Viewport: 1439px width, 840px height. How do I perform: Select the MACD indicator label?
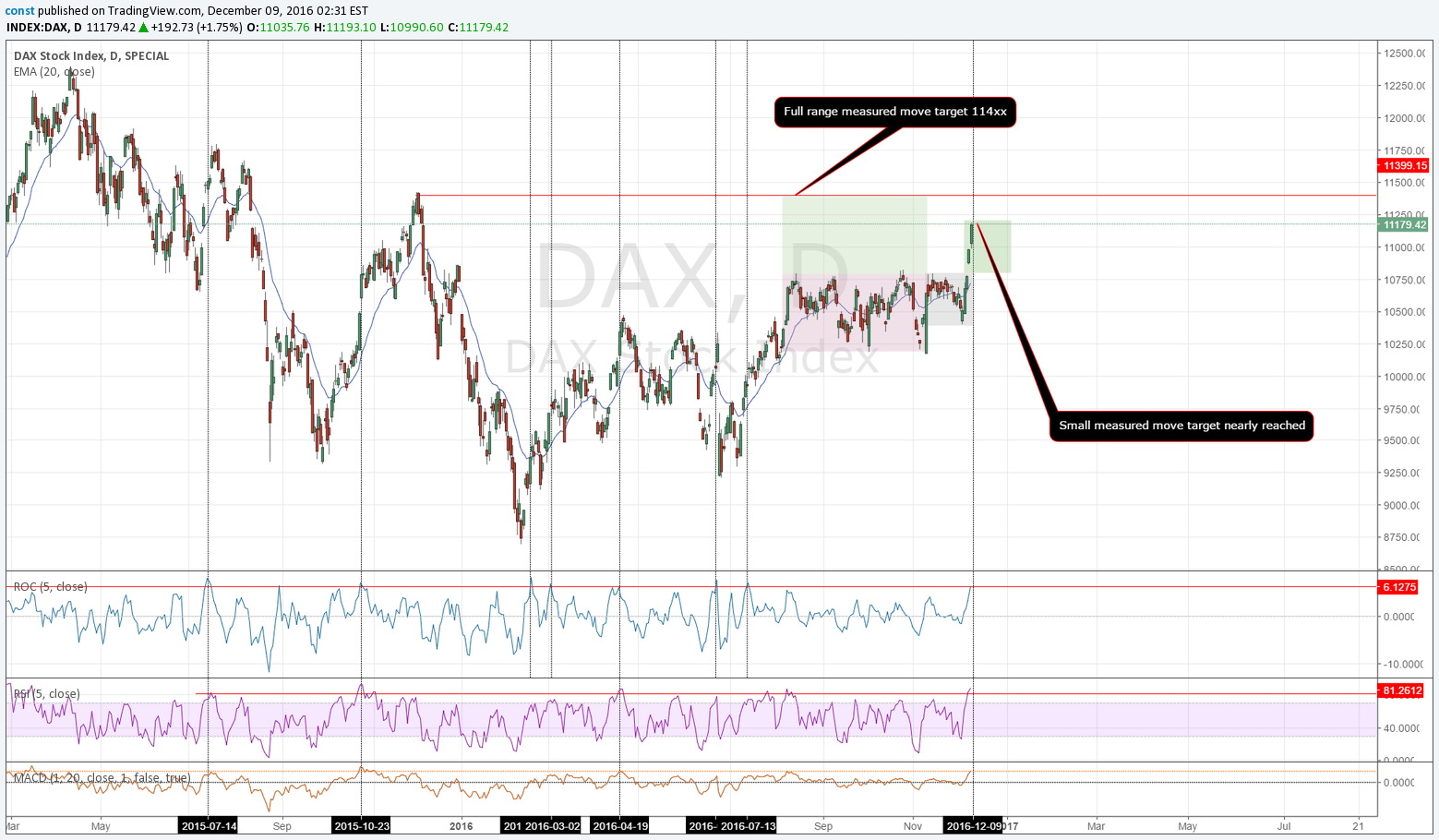click(102, 778)
